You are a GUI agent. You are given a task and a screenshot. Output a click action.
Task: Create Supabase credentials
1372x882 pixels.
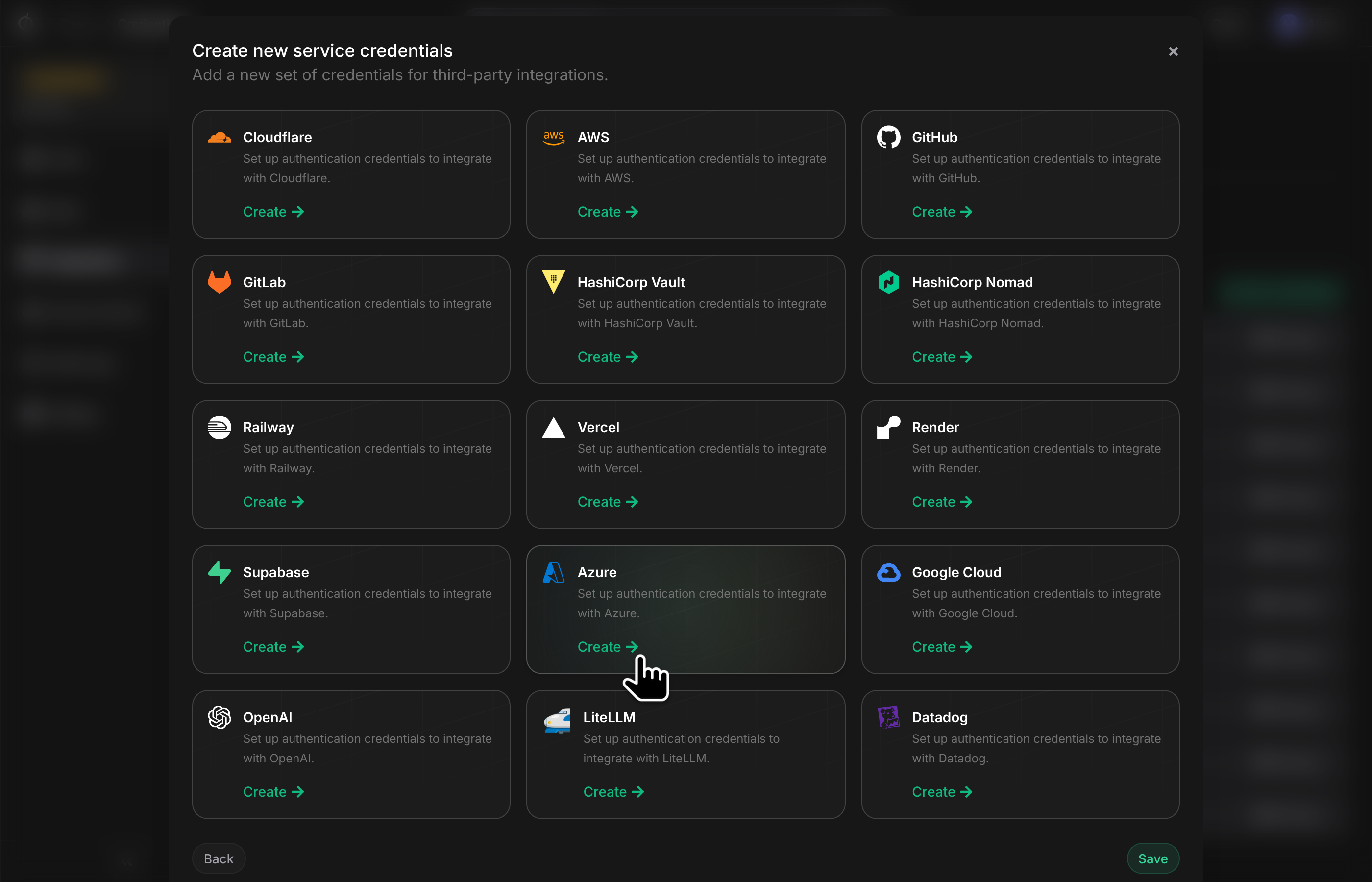coord(273,647)
